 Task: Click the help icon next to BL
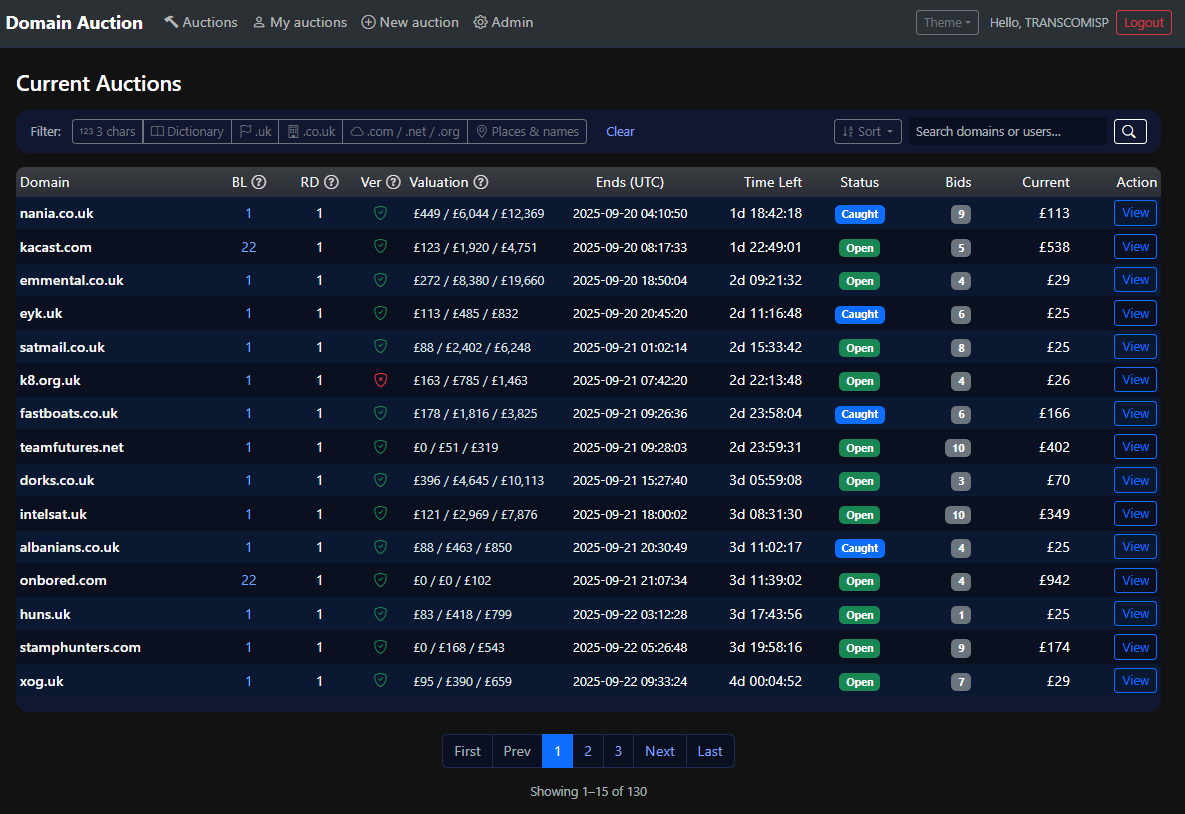point(259,182)
